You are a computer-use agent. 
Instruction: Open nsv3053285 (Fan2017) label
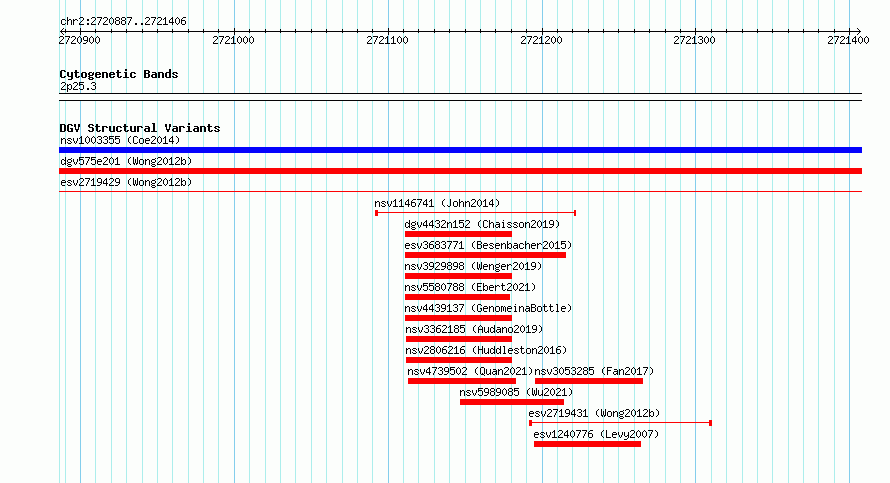pyautogui.click(x=594, y=371)
